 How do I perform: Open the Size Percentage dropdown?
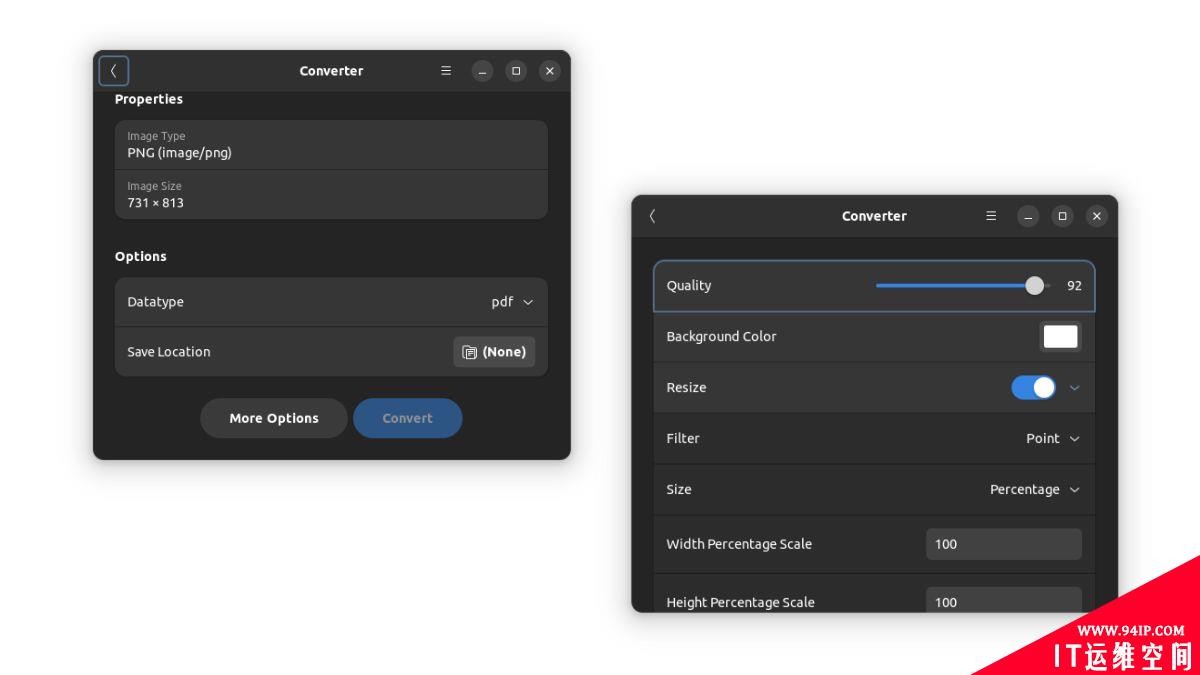[x=1035, y=489]
